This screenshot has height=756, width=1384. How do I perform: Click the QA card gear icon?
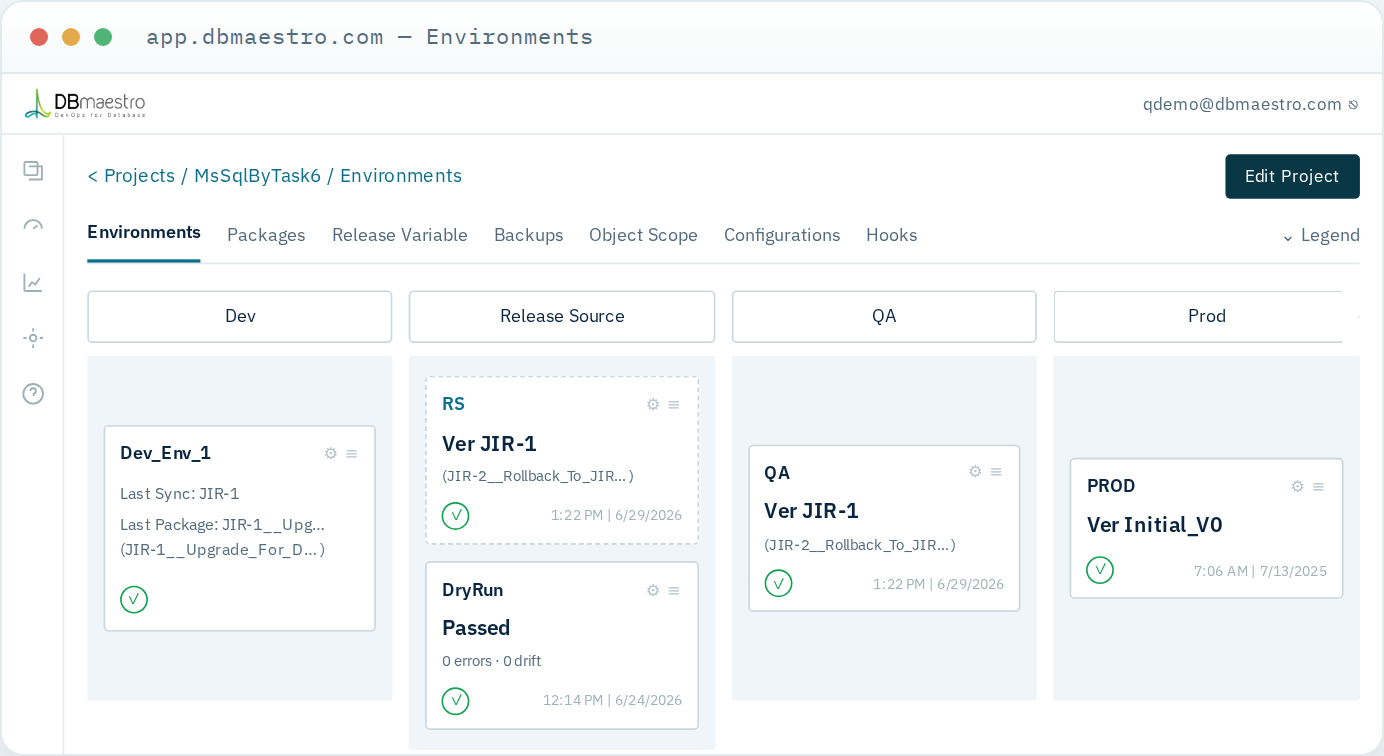[x=975, y=472]
